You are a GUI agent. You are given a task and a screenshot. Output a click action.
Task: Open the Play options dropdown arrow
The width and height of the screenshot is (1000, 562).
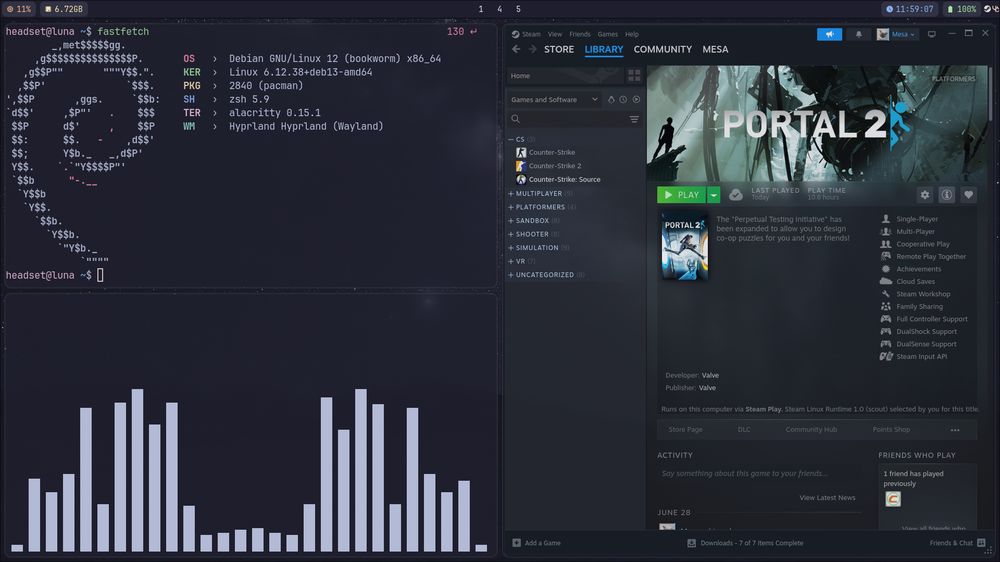[714, 195]
